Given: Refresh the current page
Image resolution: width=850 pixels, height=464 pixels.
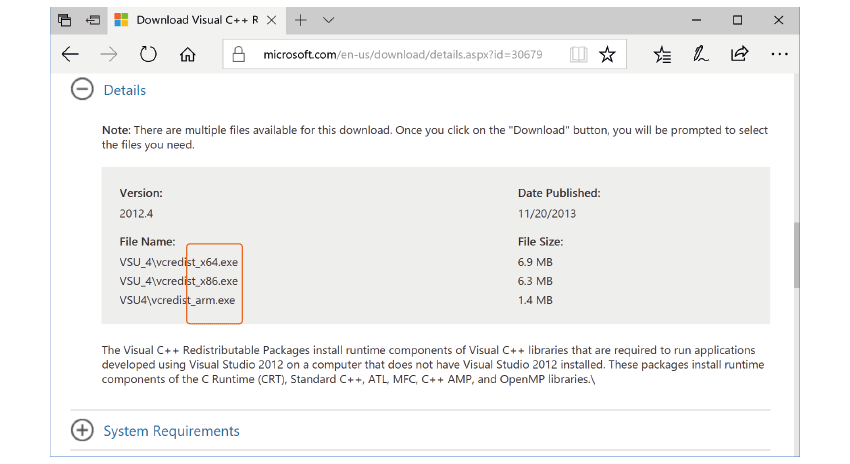Looking at the screenshot, I should 149,54.
